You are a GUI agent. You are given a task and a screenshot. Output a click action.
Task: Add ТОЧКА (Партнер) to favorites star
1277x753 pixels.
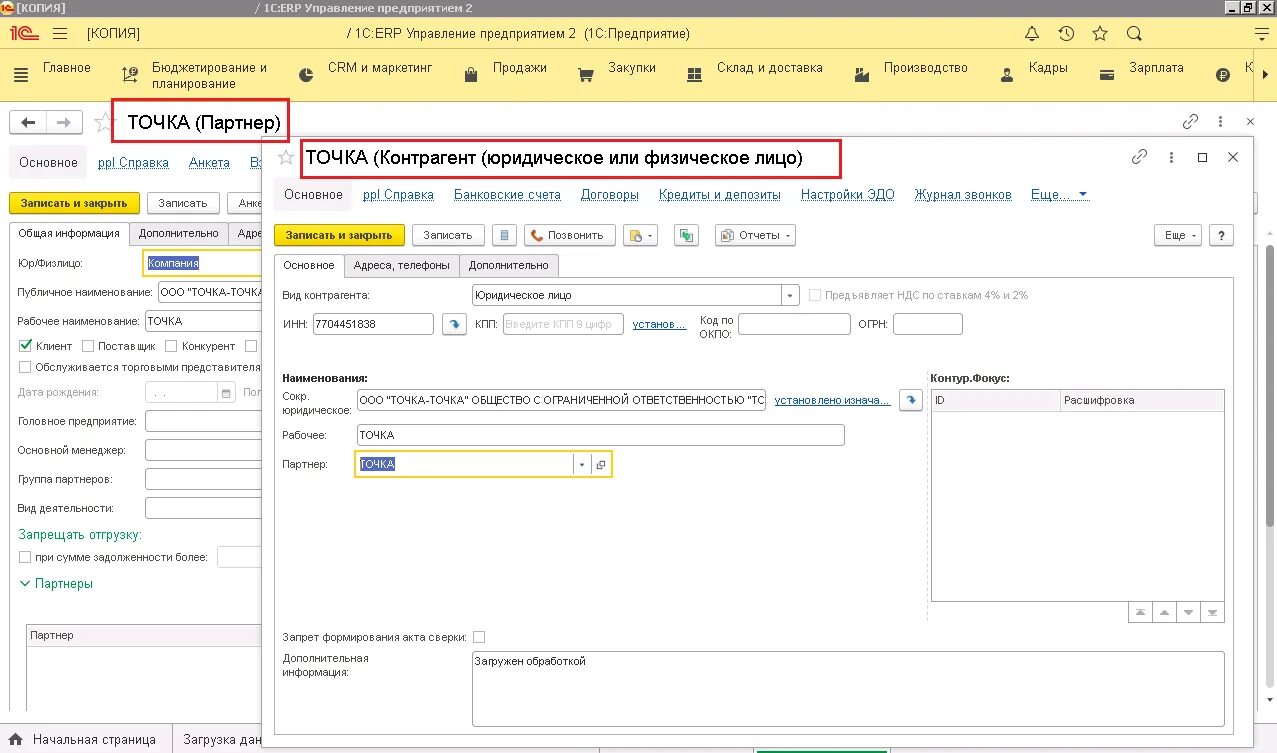(x=102, y=122)
